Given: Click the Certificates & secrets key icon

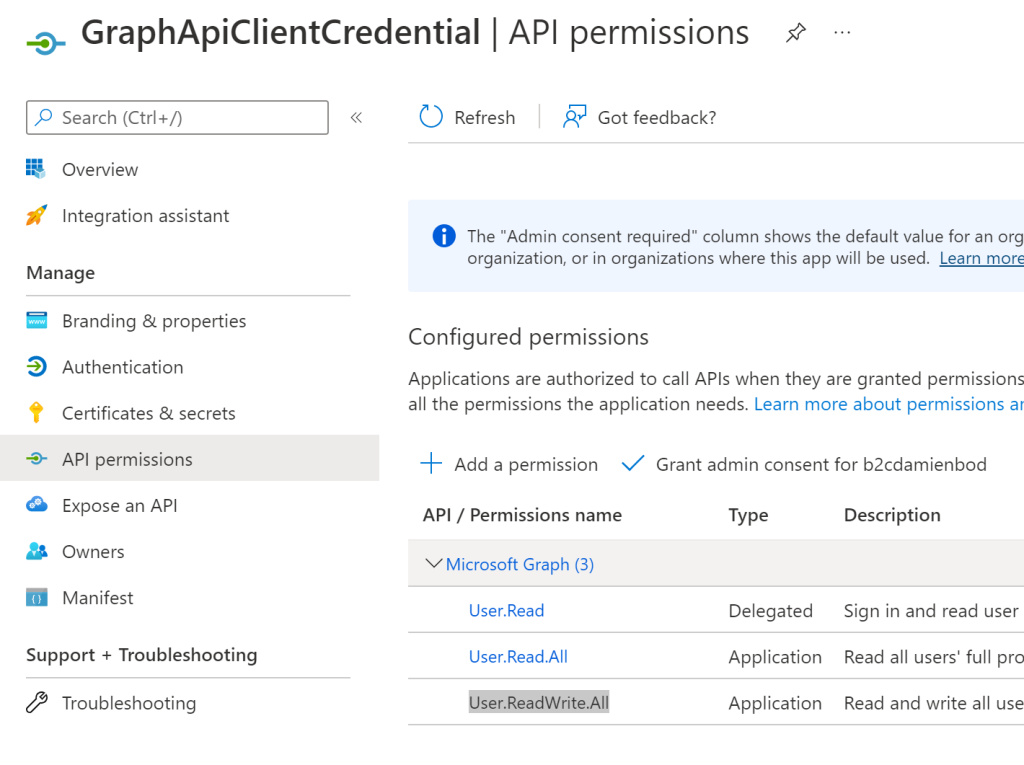Looking at the screenshot, I should pos(37,413).
